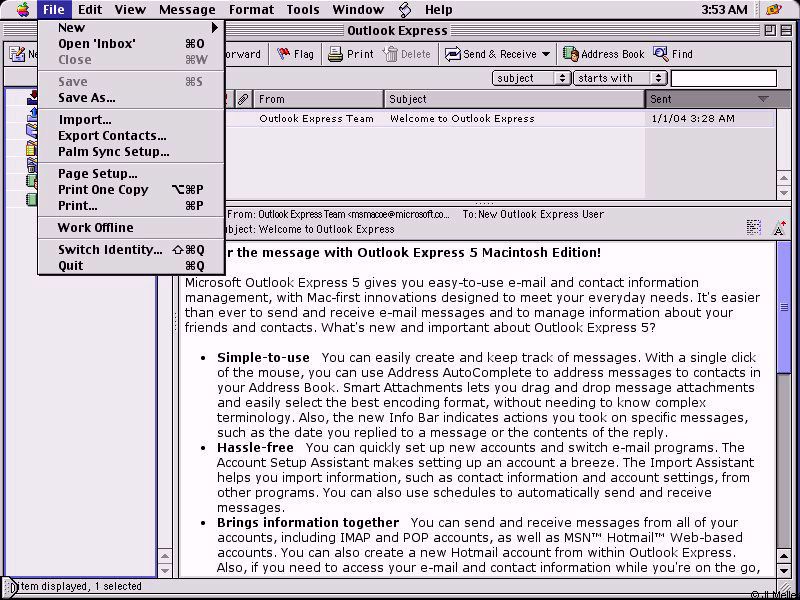
Task: Open the 'subject' filter dropdown
Action: 531,78
